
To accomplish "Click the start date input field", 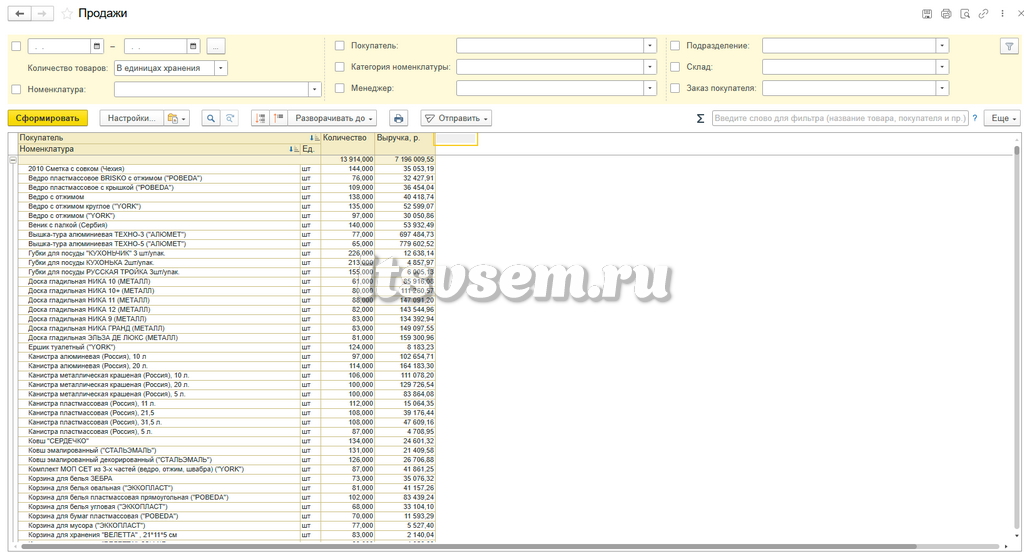I will pos(59,46).
